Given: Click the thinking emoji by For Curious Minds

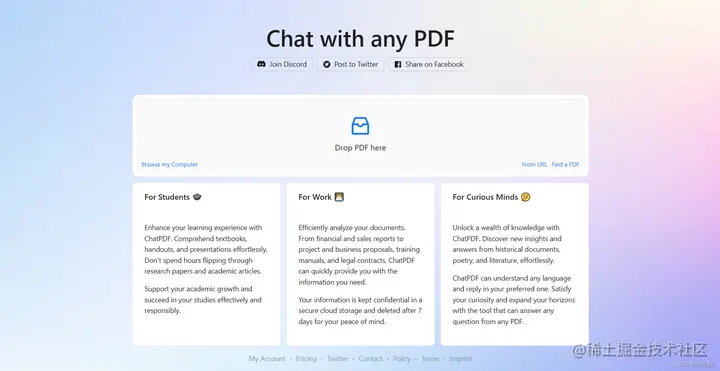Looking at the screenshot, I should click(526, 197).
